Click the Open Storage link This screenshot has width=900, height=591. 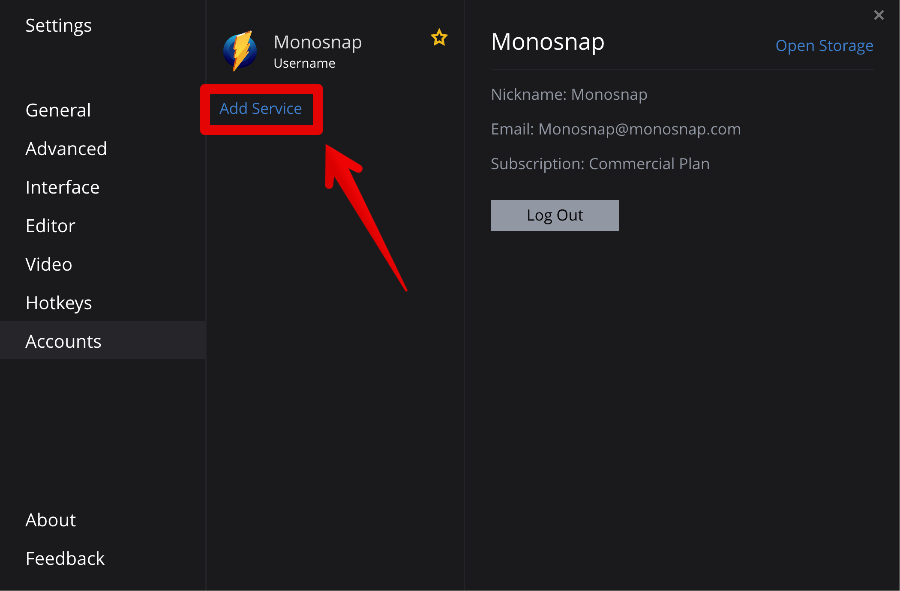[x=824, y=45]
